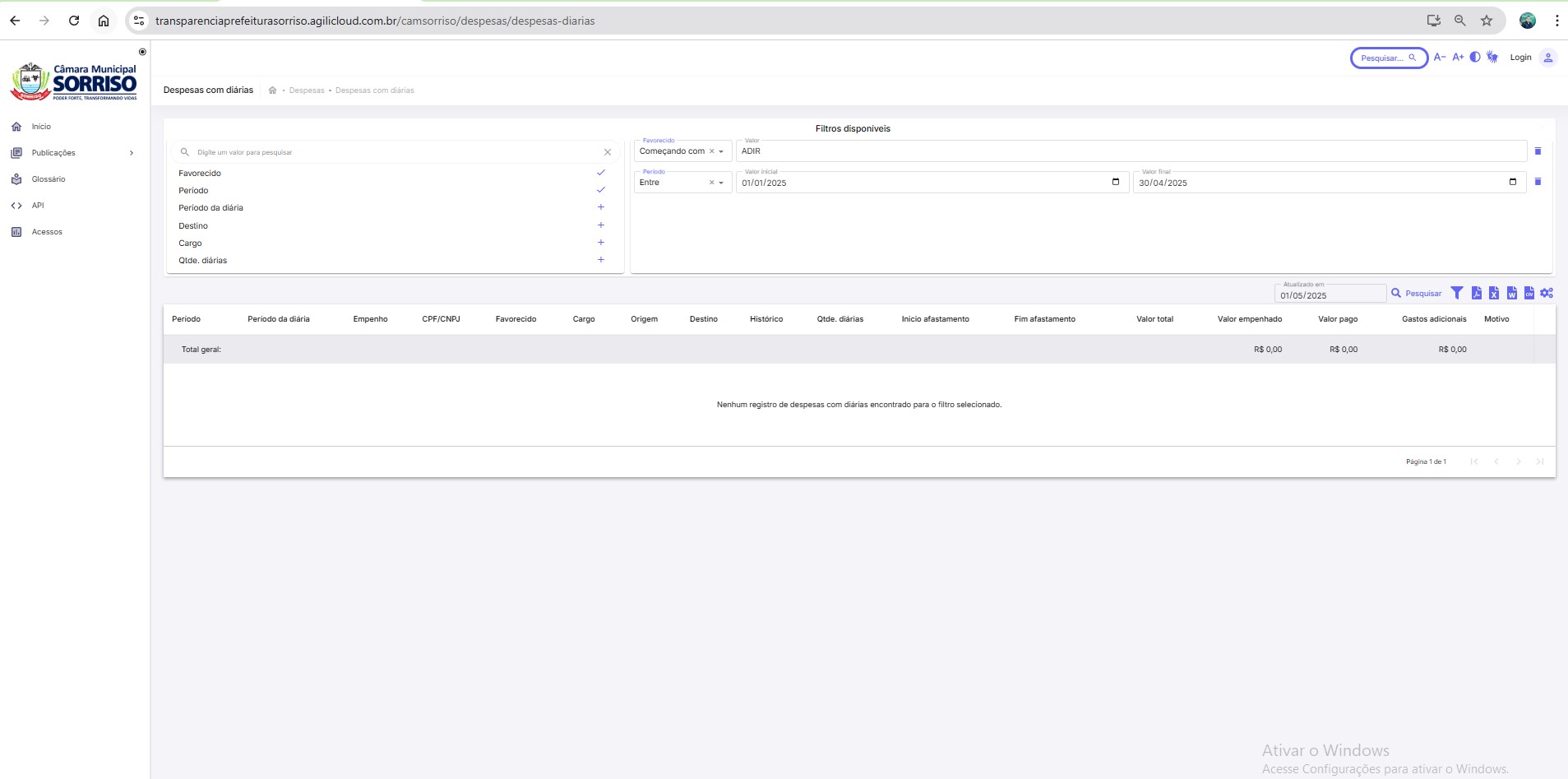Image resolution: width=1568 pixels, height=779 pixels.
Task: Increase font size with A+
Action: 1458,58
